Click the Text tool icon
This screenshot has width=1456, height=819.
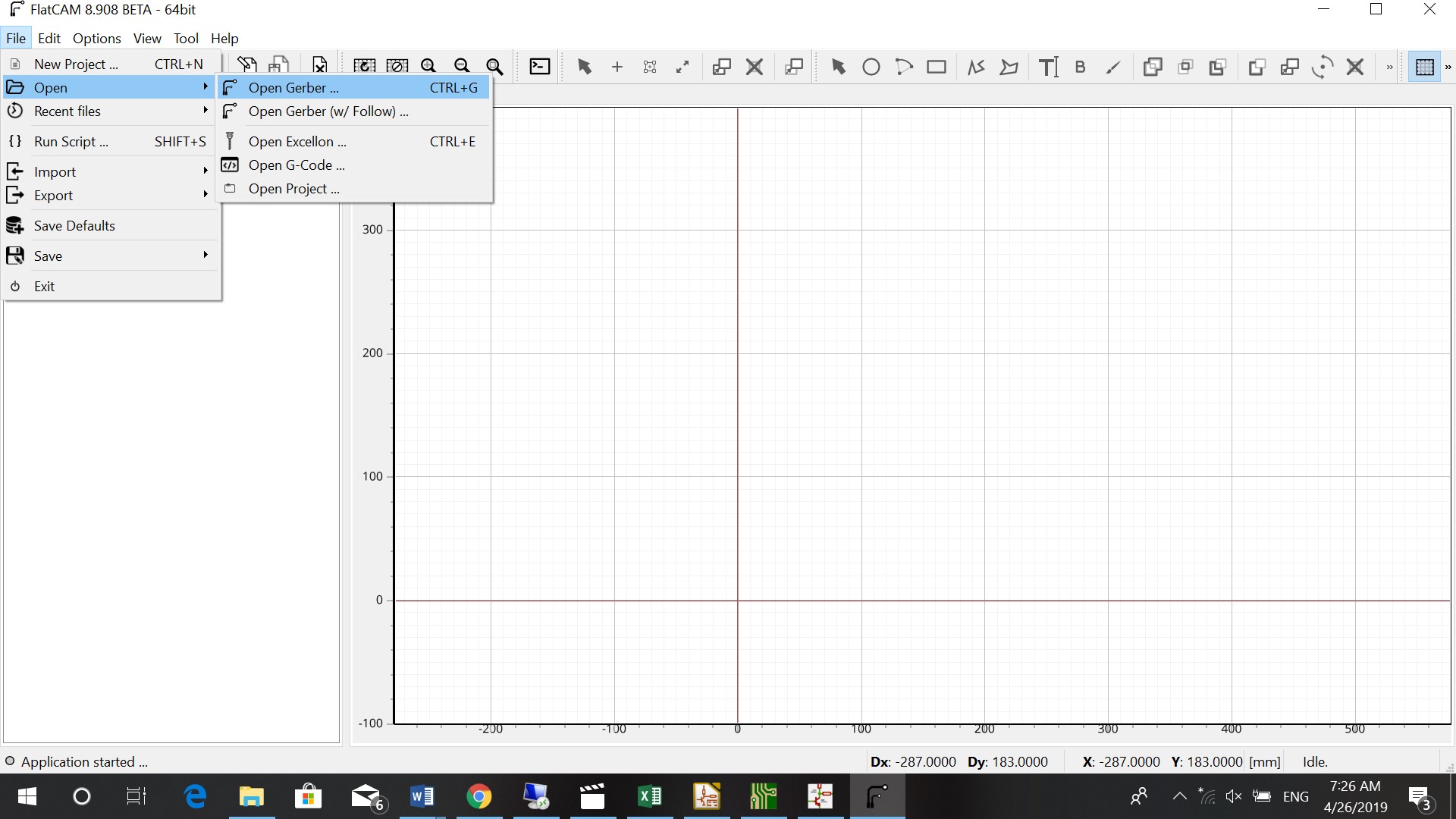tap(1048, 67)
